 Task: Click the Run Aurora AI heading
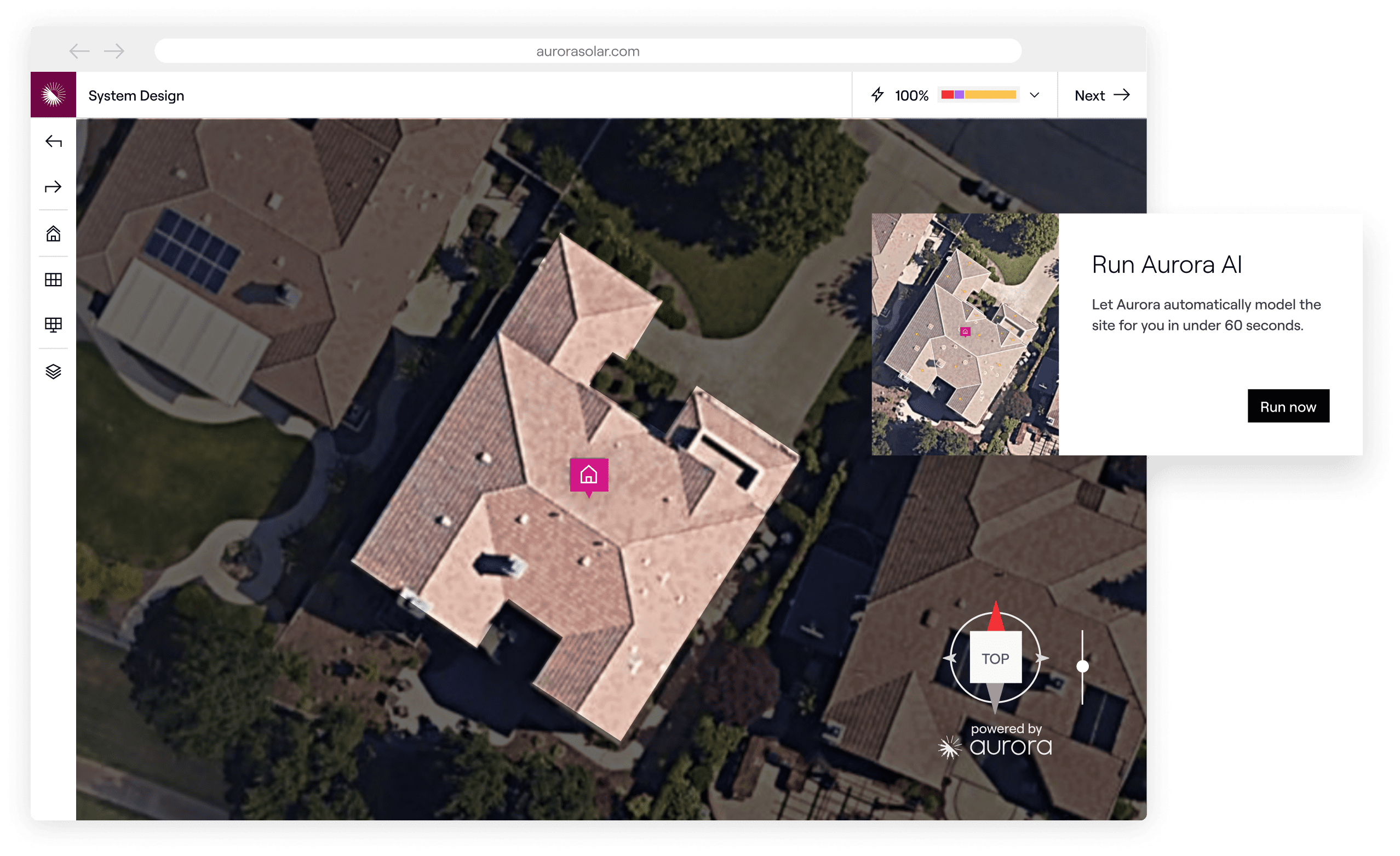coord(1167,265)
